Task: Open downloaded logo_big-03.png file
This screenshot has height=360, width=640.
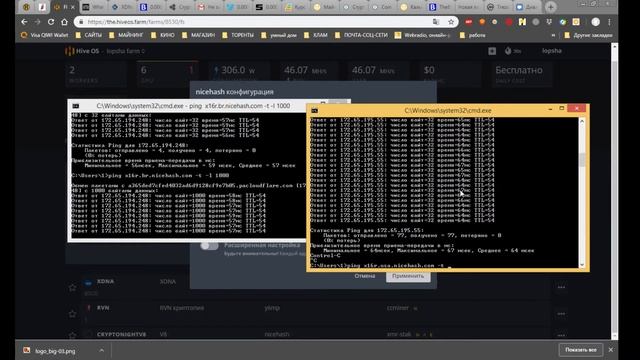Action: (x=55, y=351)
